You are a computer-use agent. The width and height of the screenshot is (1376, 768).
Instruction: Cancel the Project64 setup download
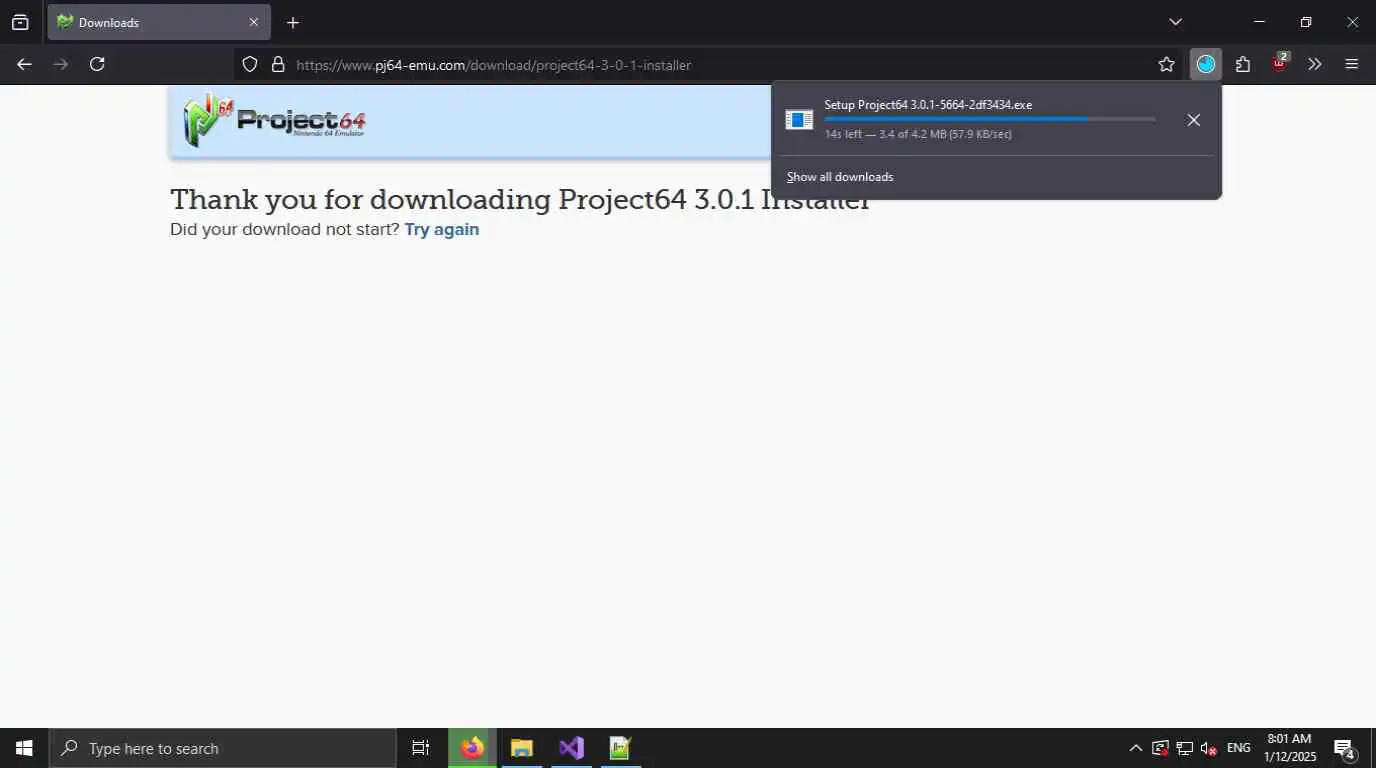1193,120
